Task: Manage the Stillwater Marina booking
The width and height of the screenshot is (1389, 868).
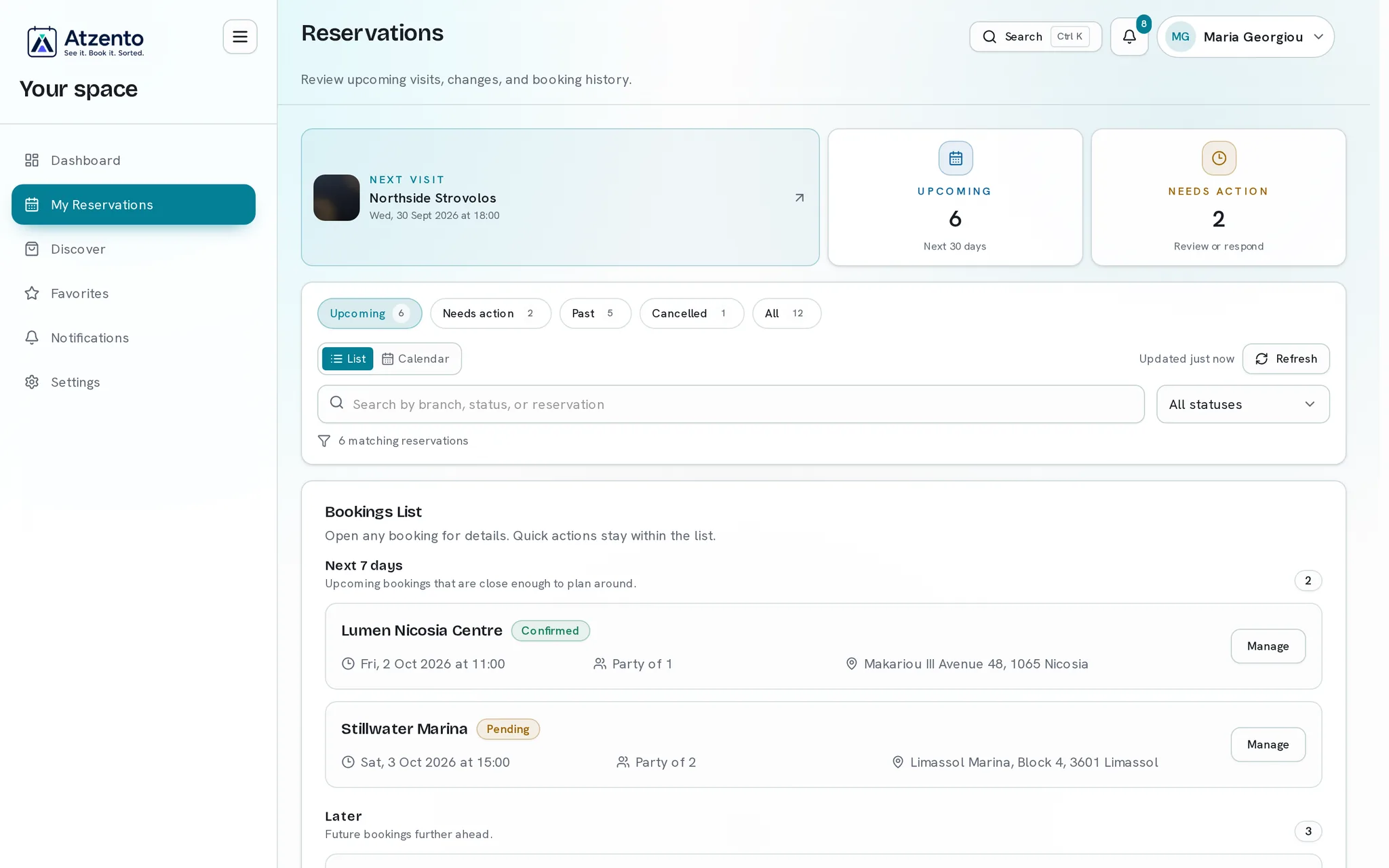Action: pyautogui.click(x=1268, y=745)
